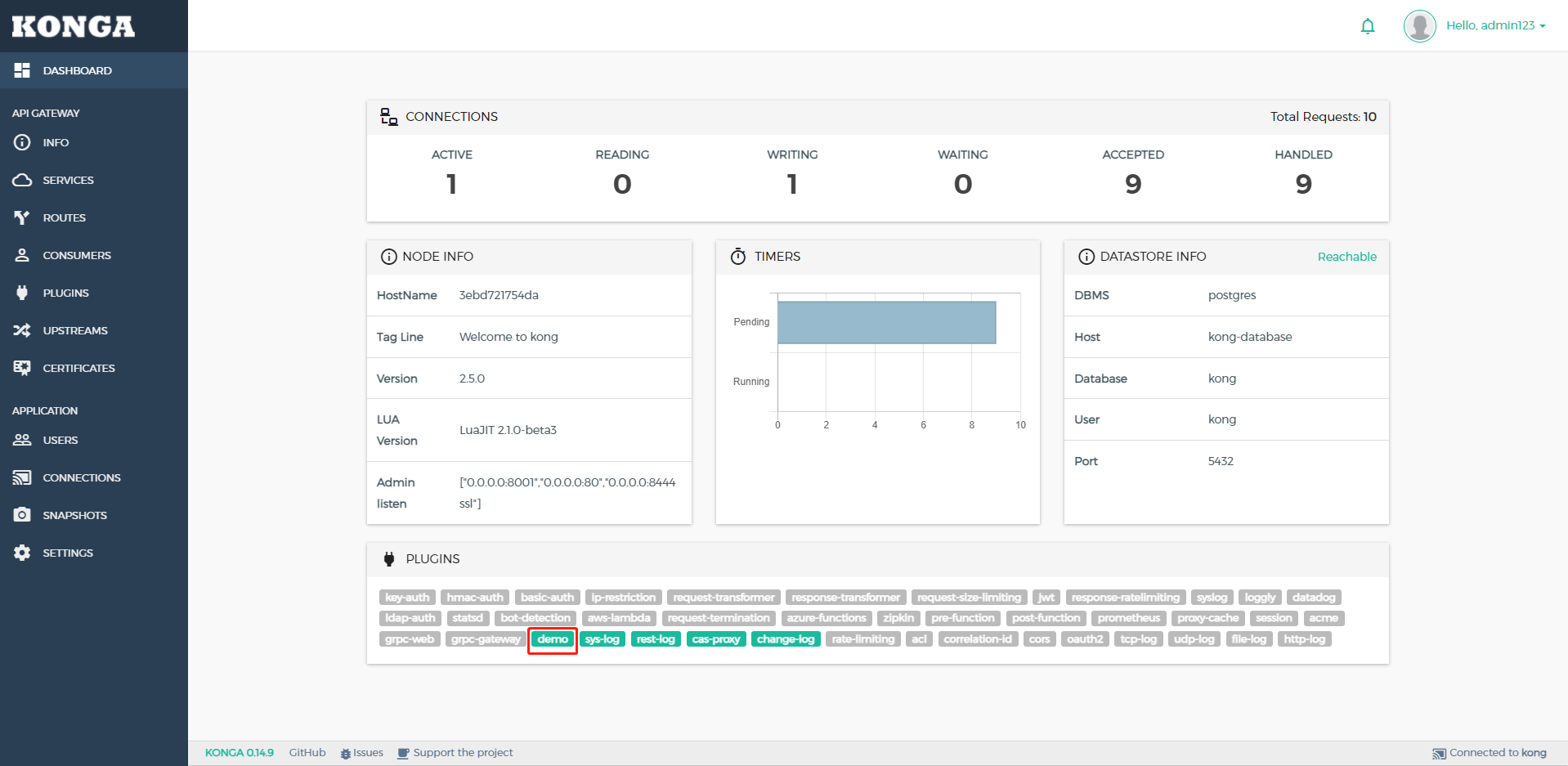The height and width of the screenshot is (766, 1568).
Task: Open the SERVICES menu item
Action: (x=94, y=180)
